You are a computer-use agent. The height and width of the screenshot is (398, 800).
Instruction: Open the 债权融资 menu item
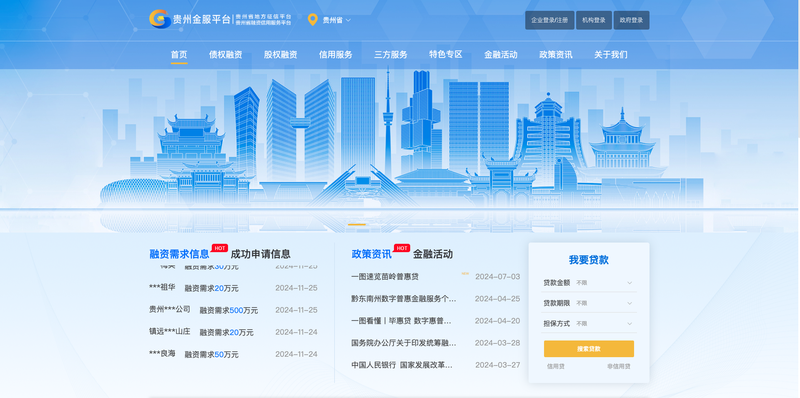coord(226,55)
